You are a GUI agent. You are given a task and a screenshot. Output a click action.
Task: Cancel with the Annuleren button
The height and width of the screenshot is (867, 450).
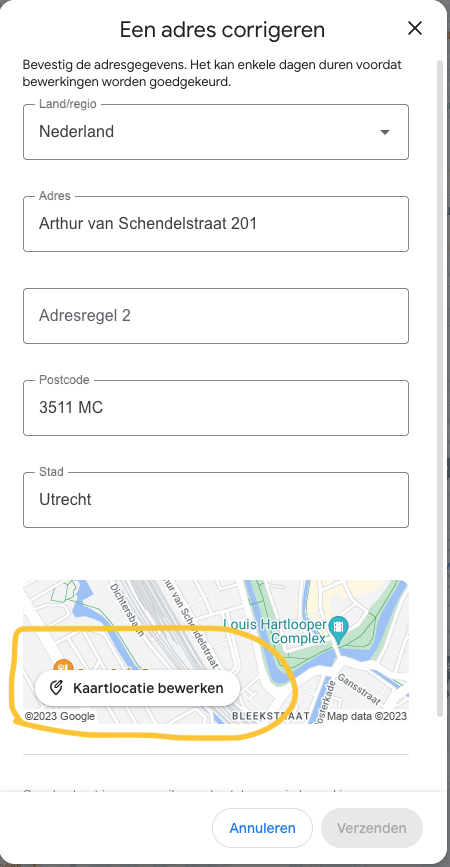point(263,828)
